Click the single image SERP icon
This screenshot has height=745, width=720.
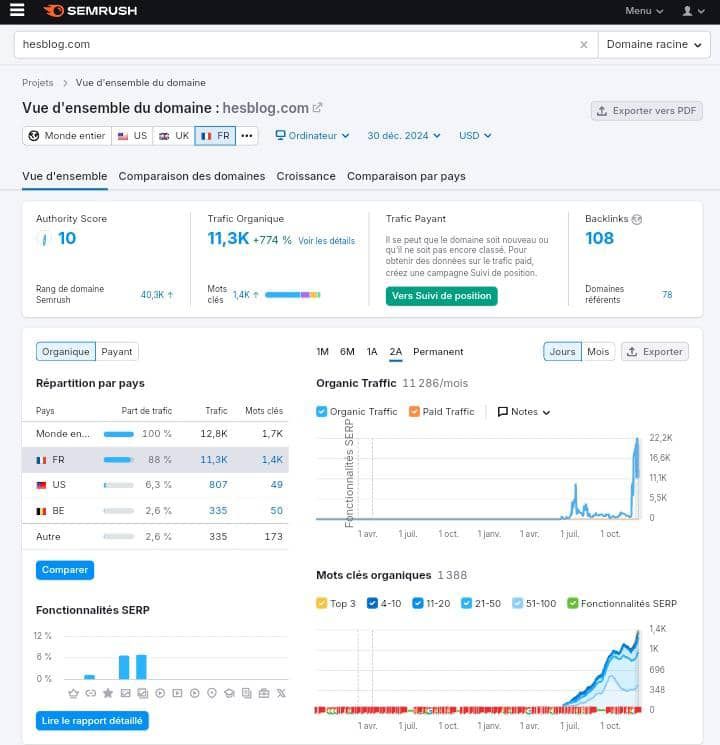125,693
